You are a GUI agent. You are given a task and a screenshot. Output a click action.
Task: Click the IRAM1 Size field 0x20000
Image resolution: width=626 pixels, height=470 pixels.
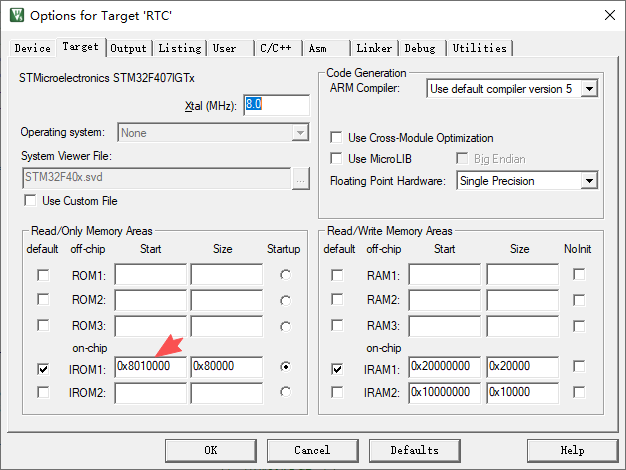click(523, 367)
